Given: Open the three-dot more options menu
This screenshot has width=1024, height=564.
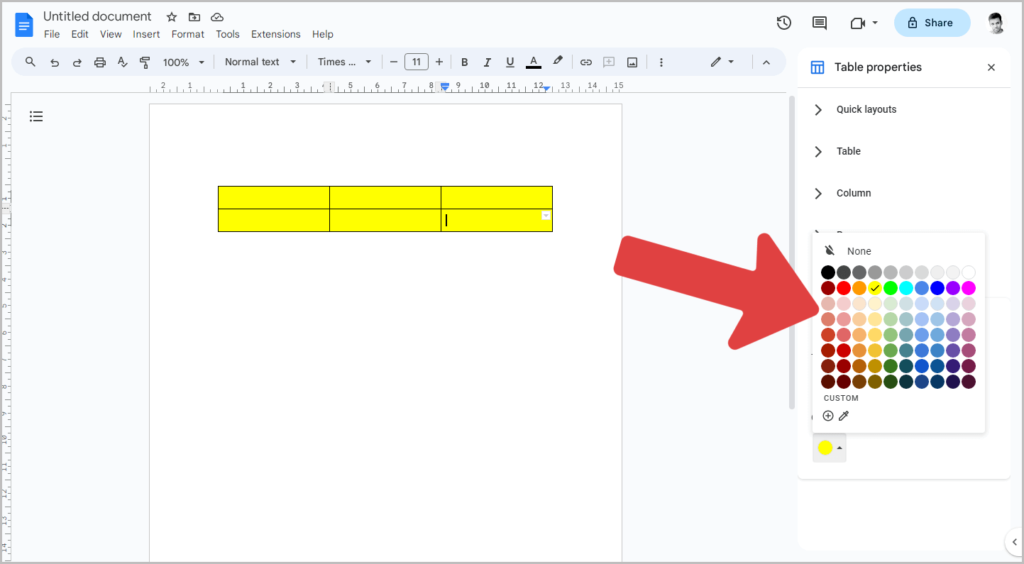Looking at the screenshot, I should 661,62.
